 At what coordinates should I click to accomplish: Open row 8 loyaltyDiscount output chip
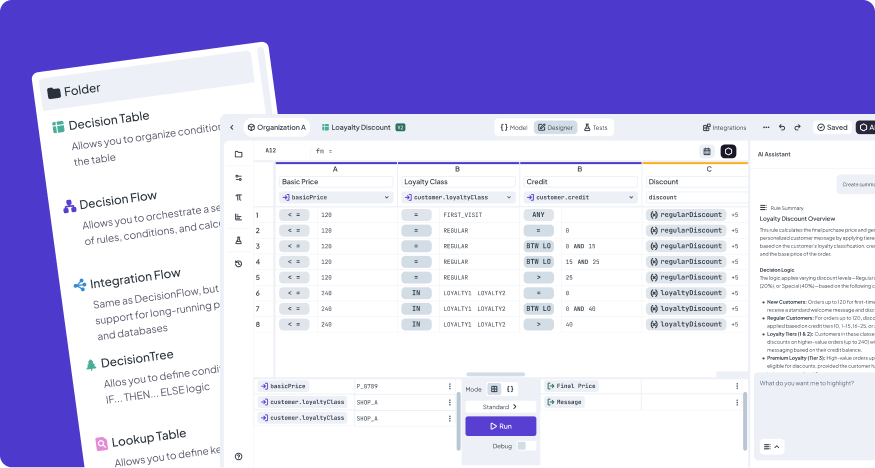[686, 324]
